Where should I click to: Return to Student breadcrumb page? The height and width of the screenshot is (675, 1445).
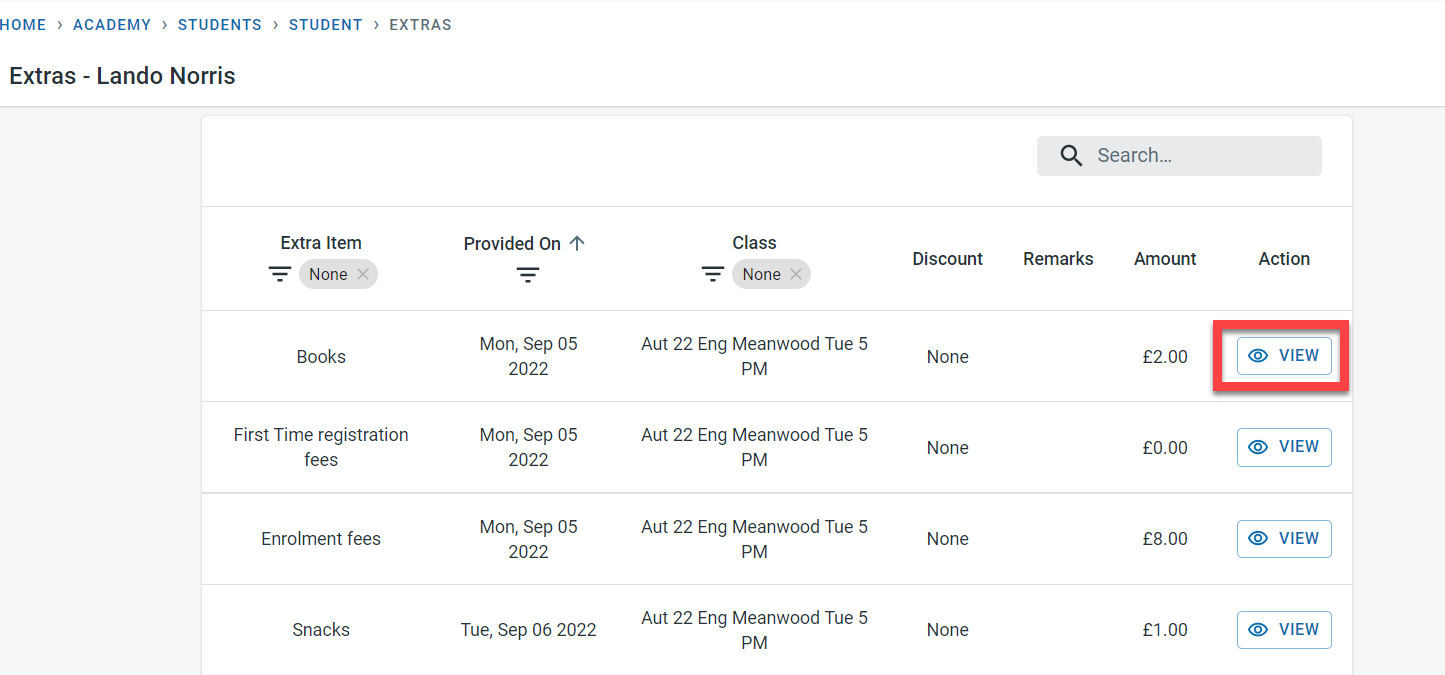(326, 25)
